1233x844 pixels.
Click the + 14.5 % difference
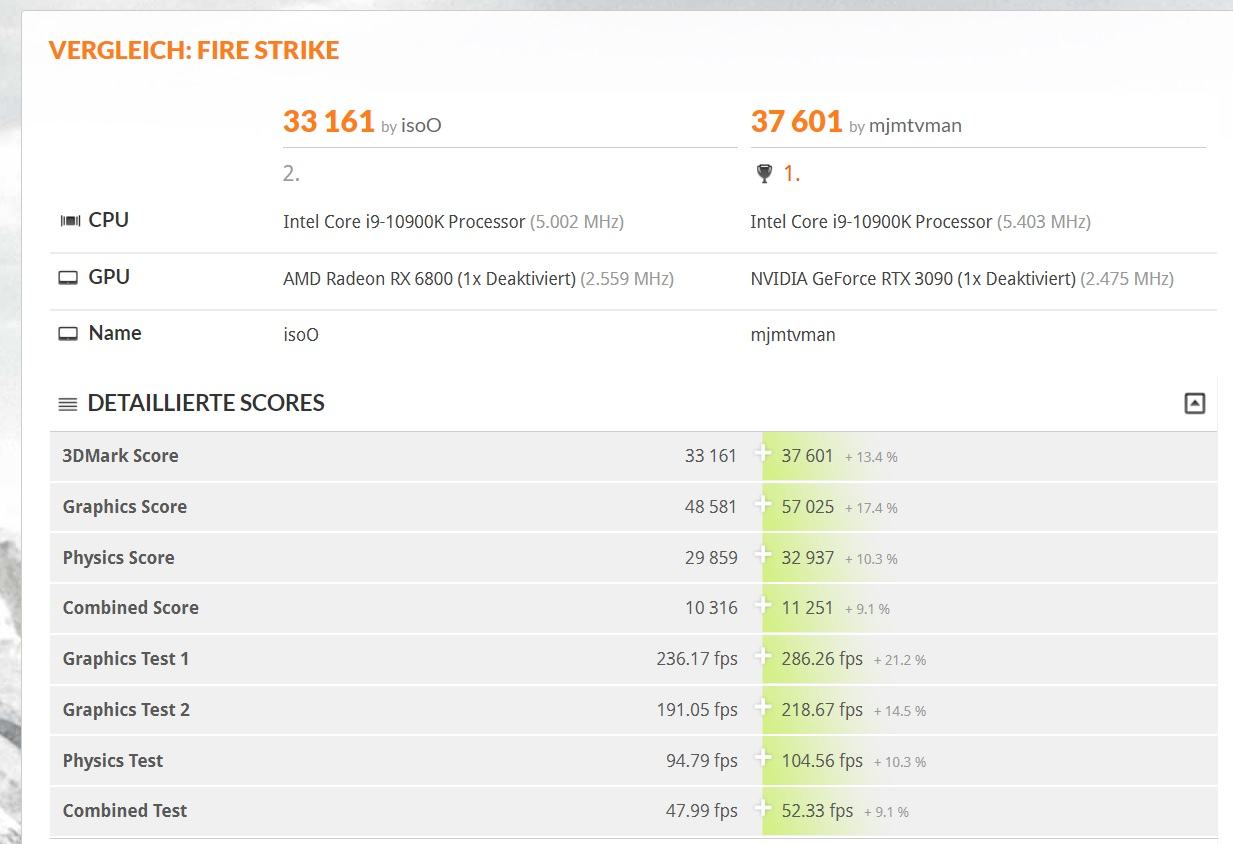click(900, 711)
